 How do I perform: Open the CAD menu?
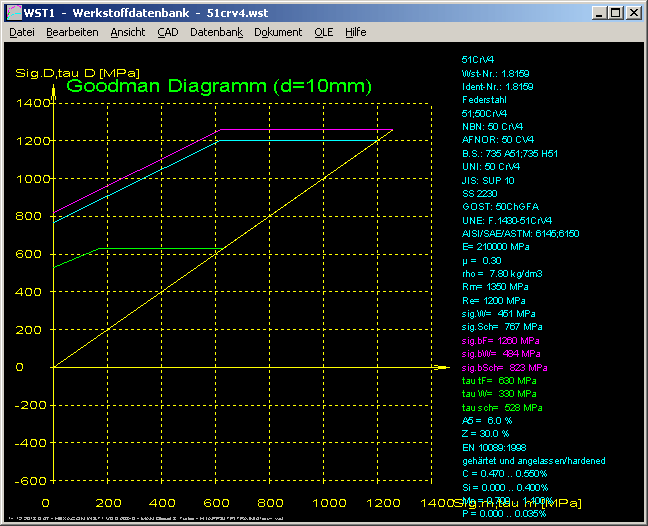tap(168, 32)
